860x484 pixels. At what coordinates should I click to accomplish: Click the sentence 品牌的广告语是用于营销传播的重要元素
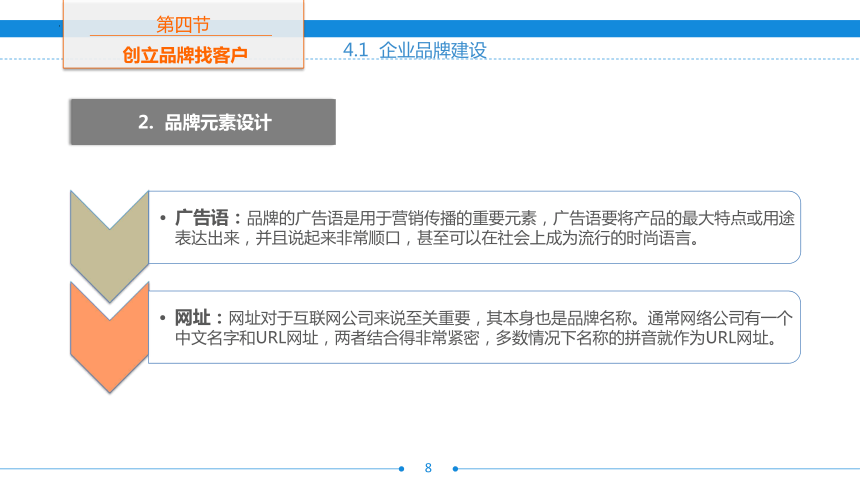pyautogui.click(x=392, y=218)
